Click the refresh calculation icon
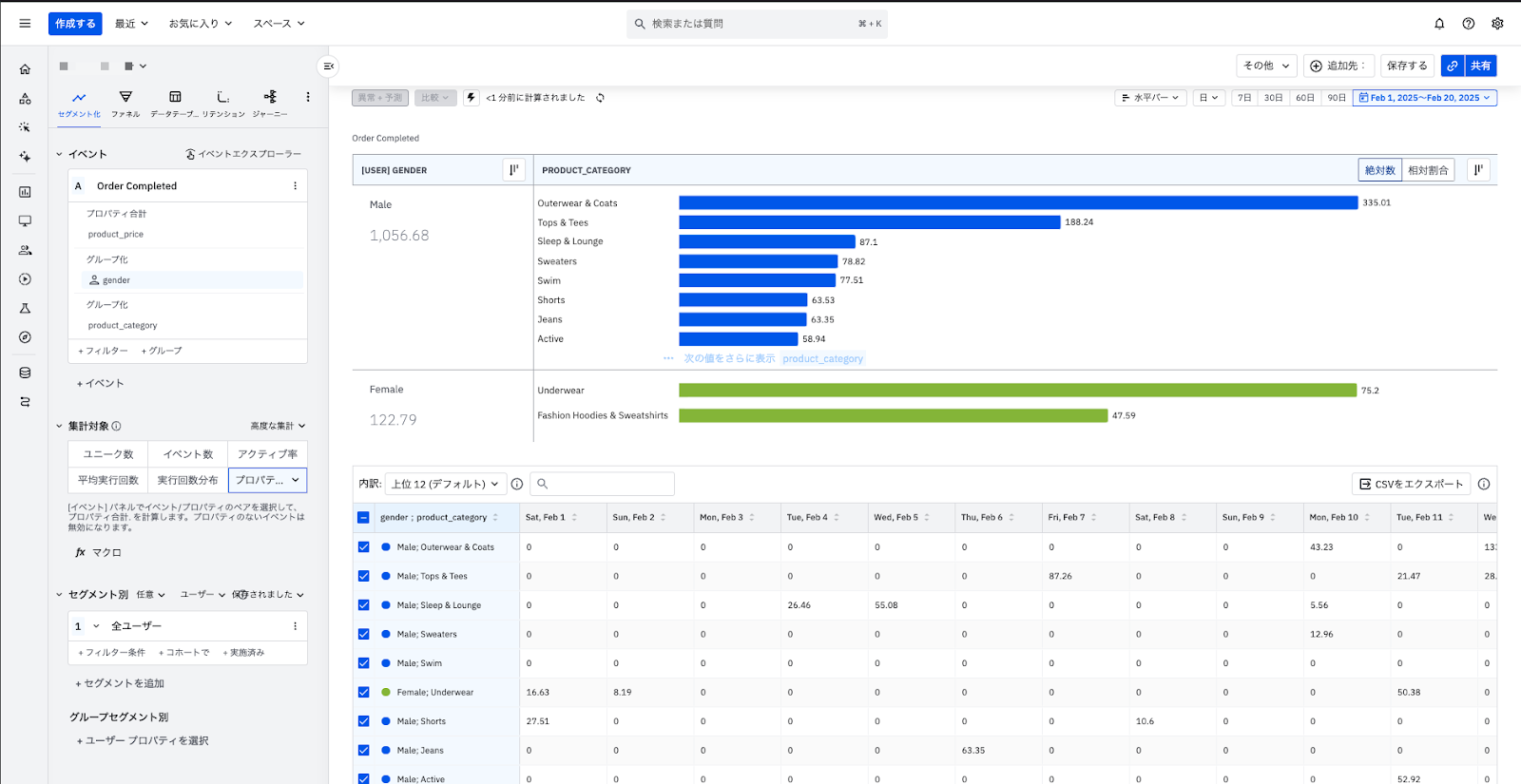The width and height of the screenshot is (1521, 784). (x=600, y=98)
